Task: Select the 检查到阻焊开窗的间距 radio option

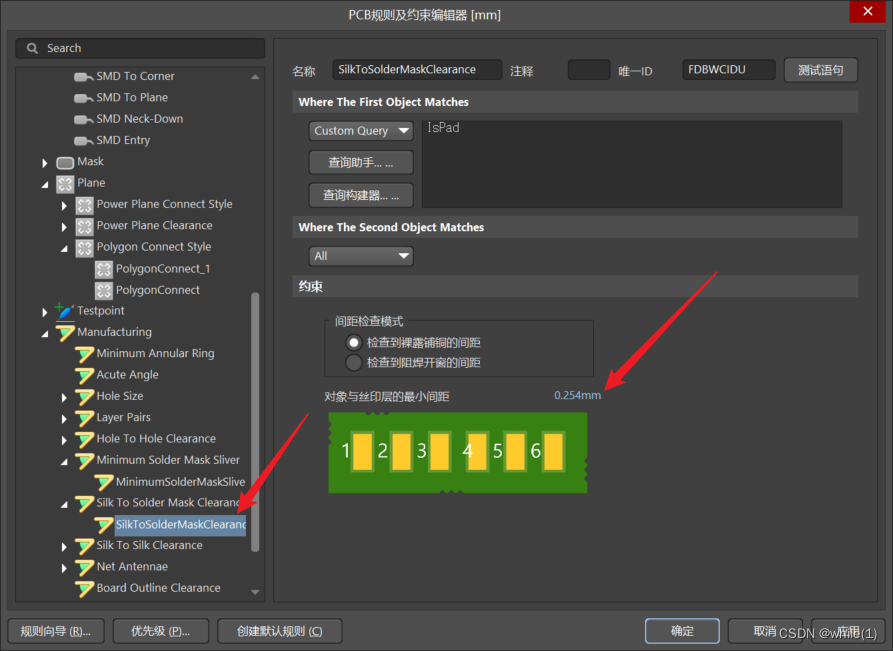Action: point(353,362)
